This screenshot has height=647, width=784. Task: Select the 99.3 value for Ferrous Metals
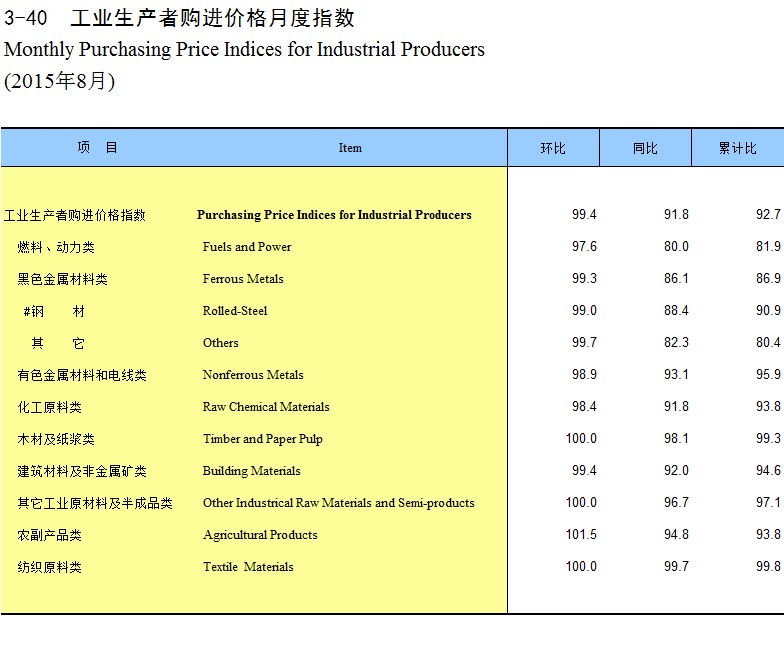[584, 278]
